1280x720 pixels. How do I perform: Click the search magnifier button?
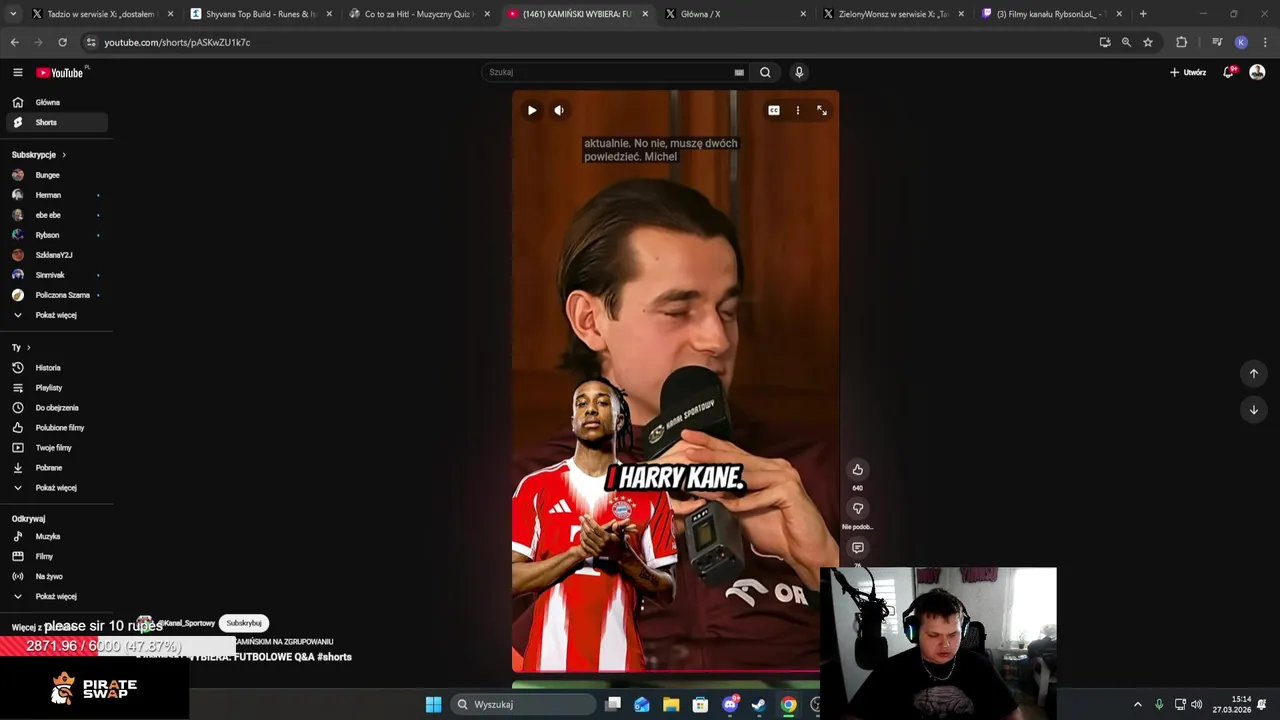click(x=765, y=72)
